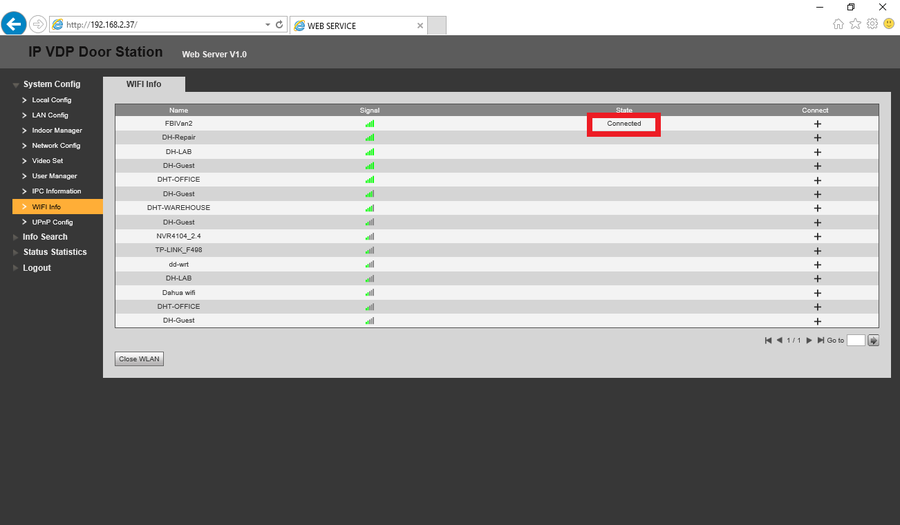The width and height of the screenshot is (900, 525).
Task: Open the Network Config menu item
Action: coord(56,146)
